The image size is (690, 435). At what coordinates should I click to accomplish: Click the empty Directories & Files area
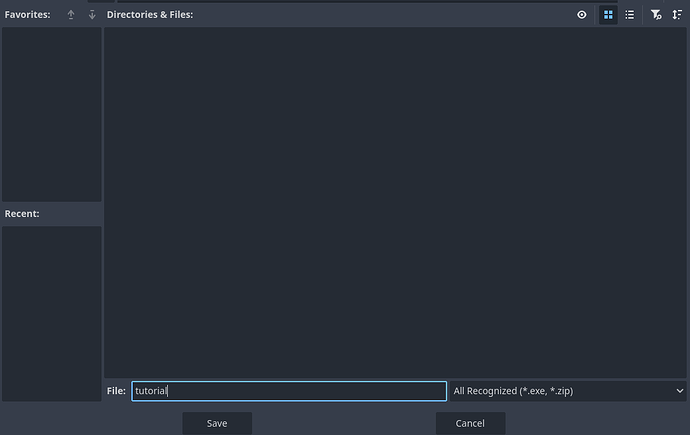(395, 200)
